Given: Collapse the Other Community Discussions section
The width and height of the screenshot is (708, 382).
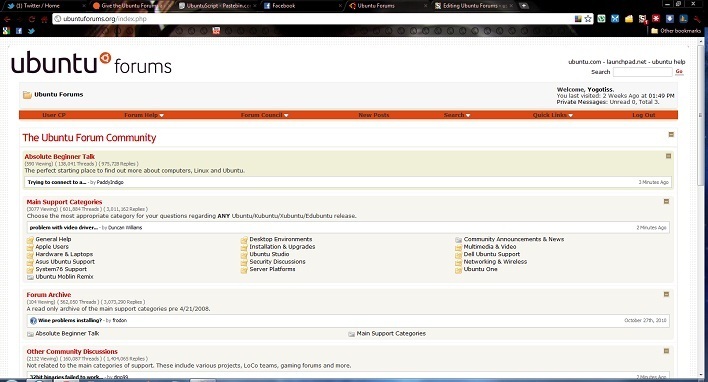Looking at the screenshot, I should [666, 351].
